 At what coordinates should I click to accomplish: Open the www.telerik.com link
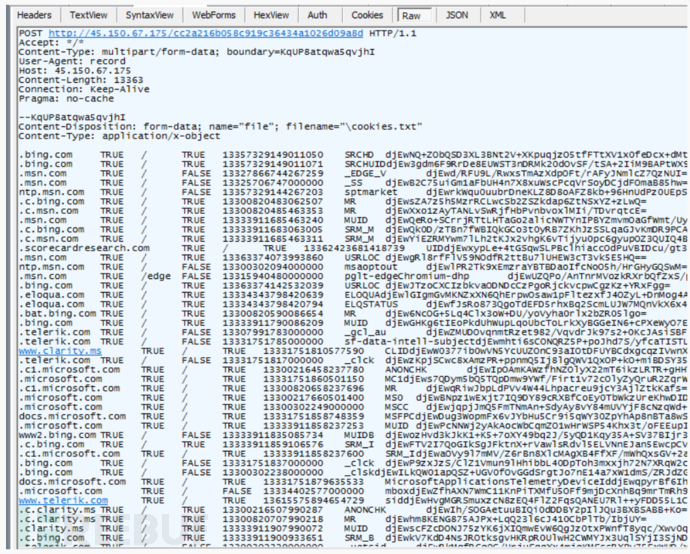pos(63,500)
